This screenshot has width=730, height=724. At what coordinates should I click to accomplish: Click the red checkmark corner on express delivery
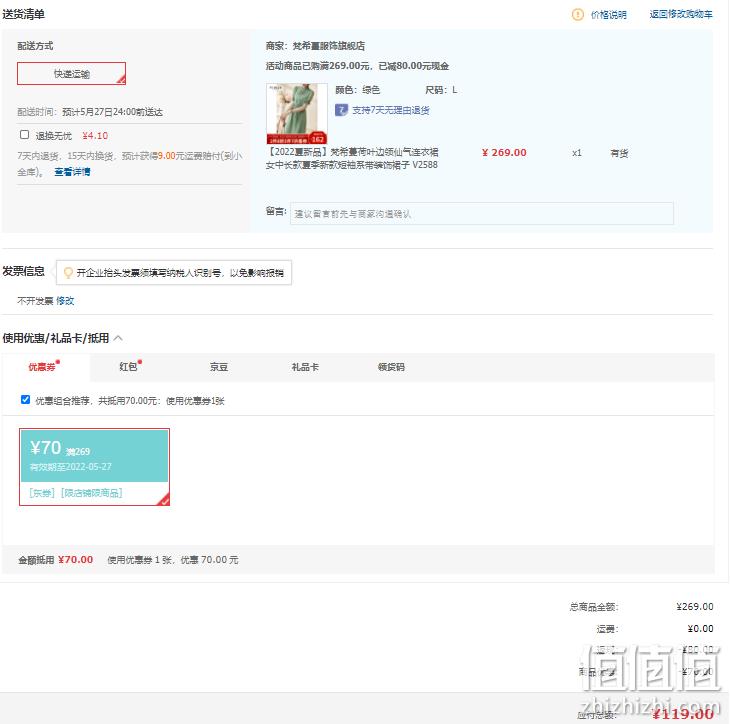(121, 80)
